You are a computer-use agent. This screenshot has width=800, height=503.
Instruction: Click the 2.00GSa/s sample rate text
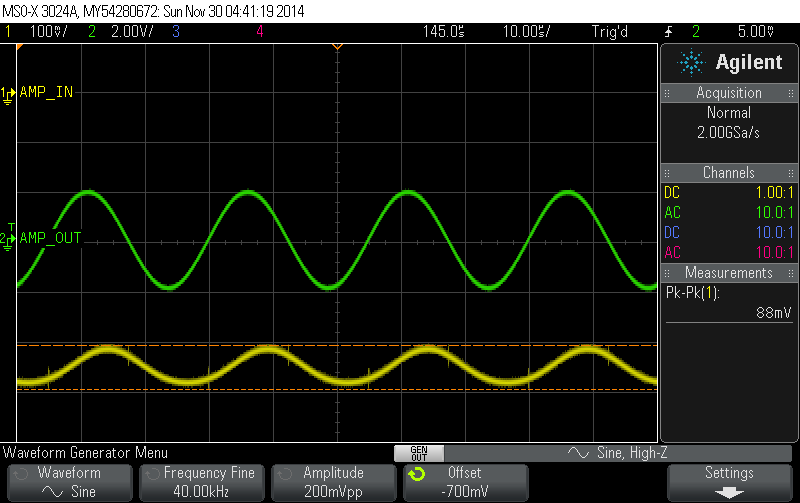pos(729,133)
